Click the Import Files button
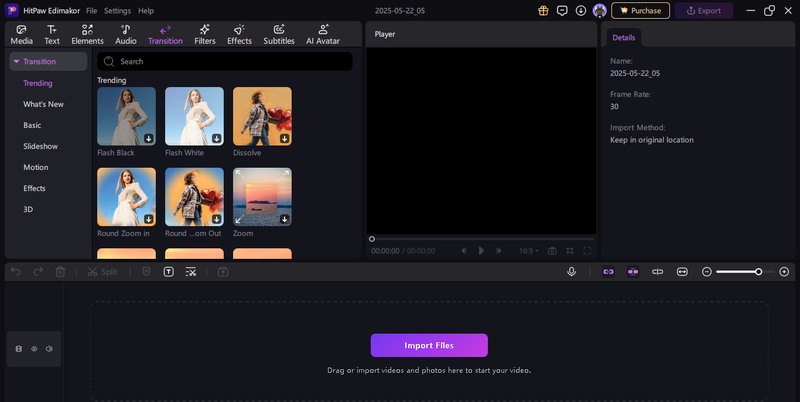The image size is (800, 402). 429,345
